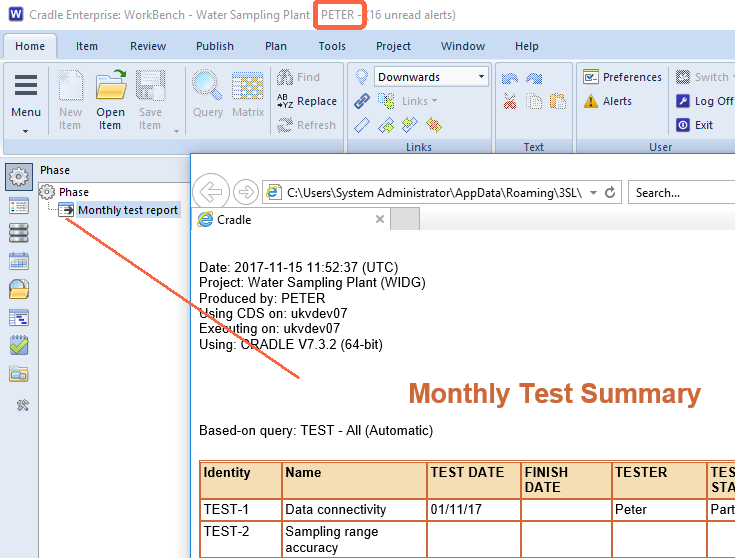Click Replace in the ribbon
The height and width of the screenshot is (558, 735).
pos(307,101)
